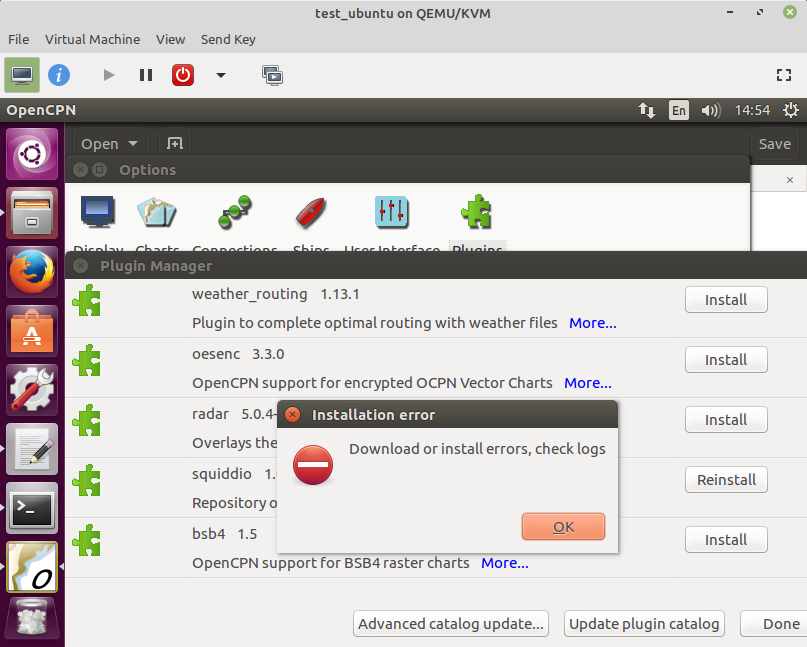The width and height of the screenshot is (807, 647).
Task: Click the red error stop icon
Action: coord(313,465)
